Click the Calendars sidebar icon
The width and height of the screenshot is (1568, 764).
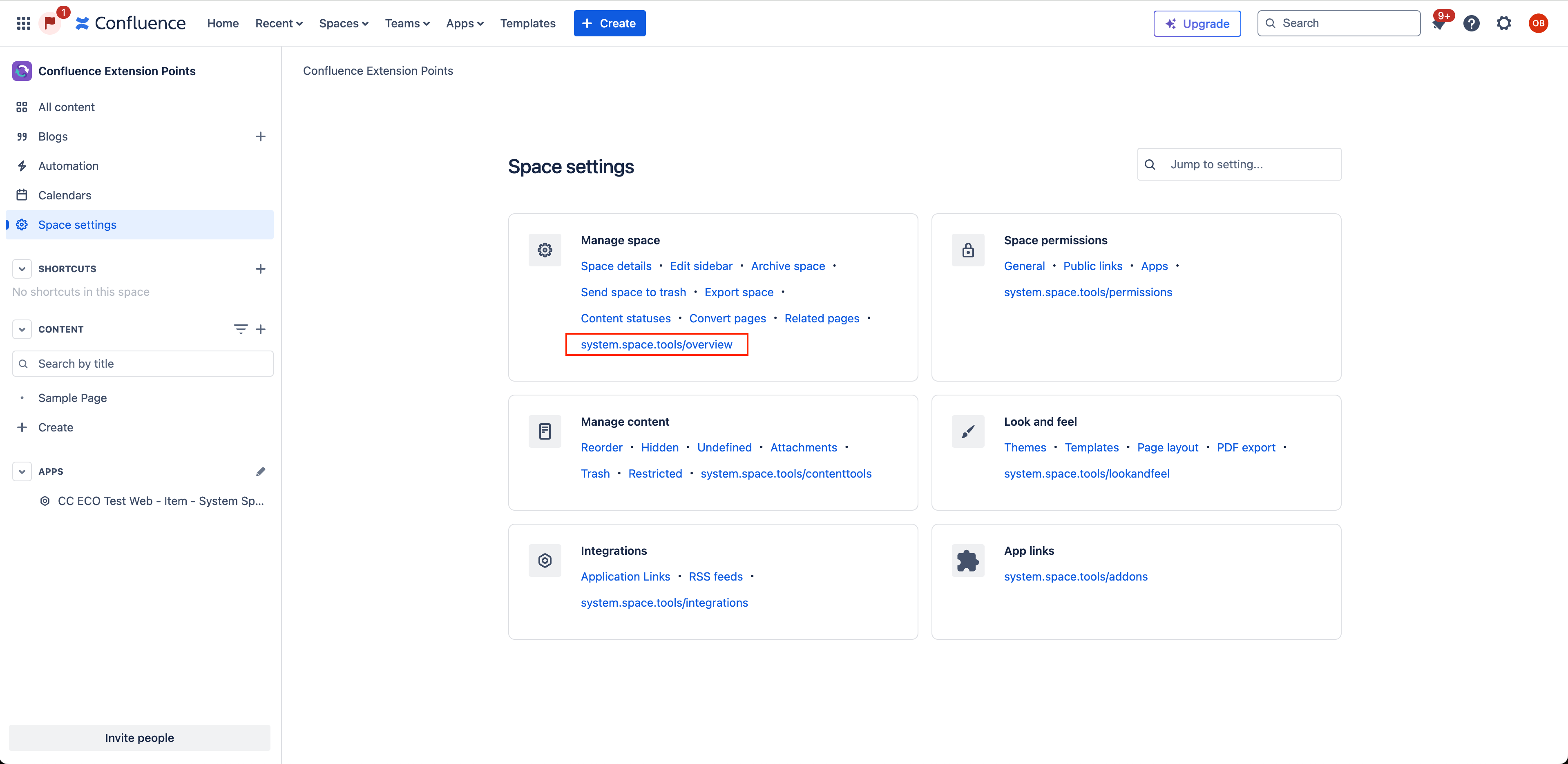coord(22,195)
